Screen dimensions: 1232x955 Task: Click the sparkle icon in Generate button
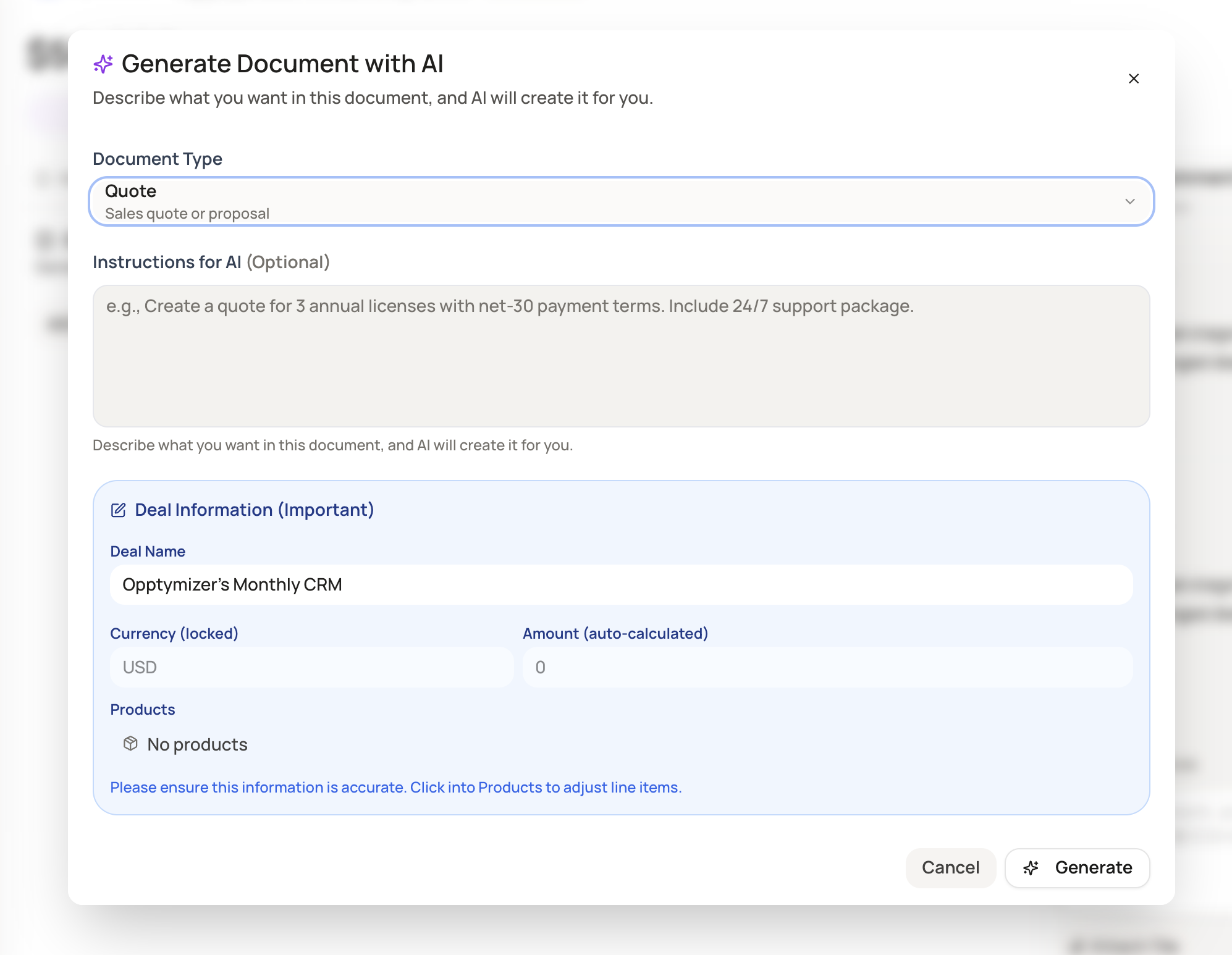click(x=1031, y=868)
